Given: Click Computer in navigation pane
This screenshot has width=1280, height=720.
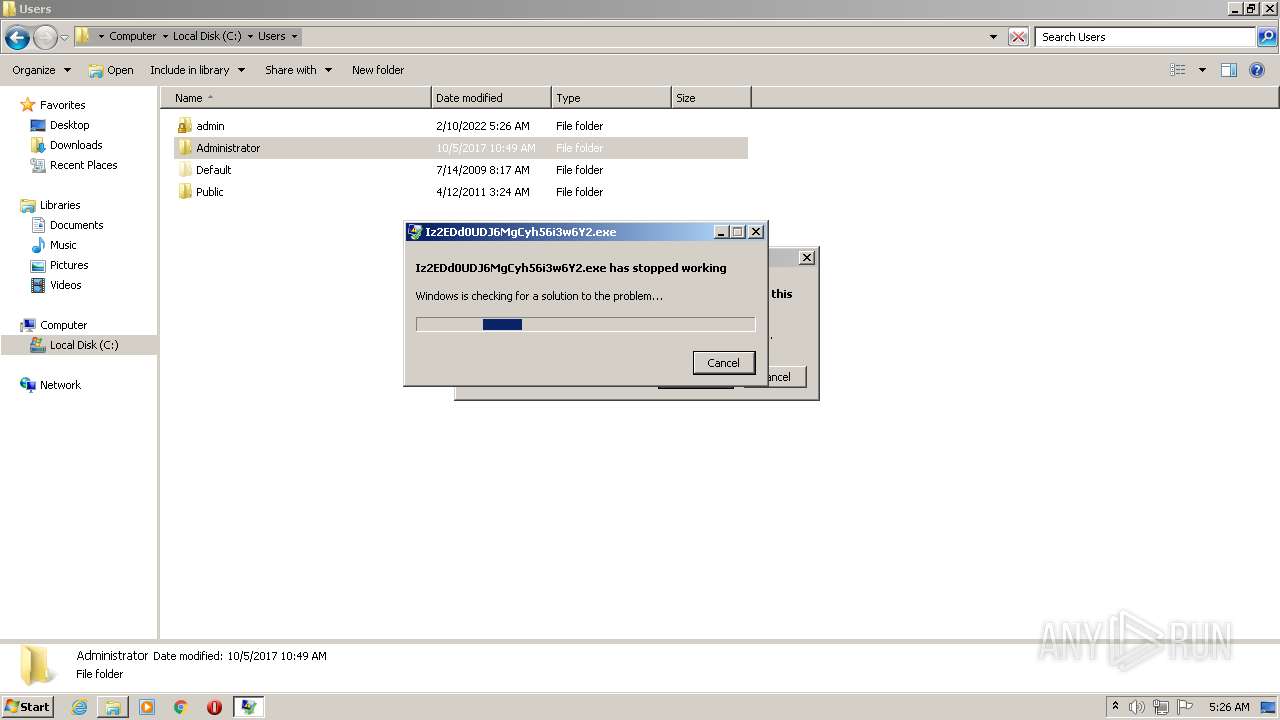Looking at the screenshot, I should click(63, 325).
